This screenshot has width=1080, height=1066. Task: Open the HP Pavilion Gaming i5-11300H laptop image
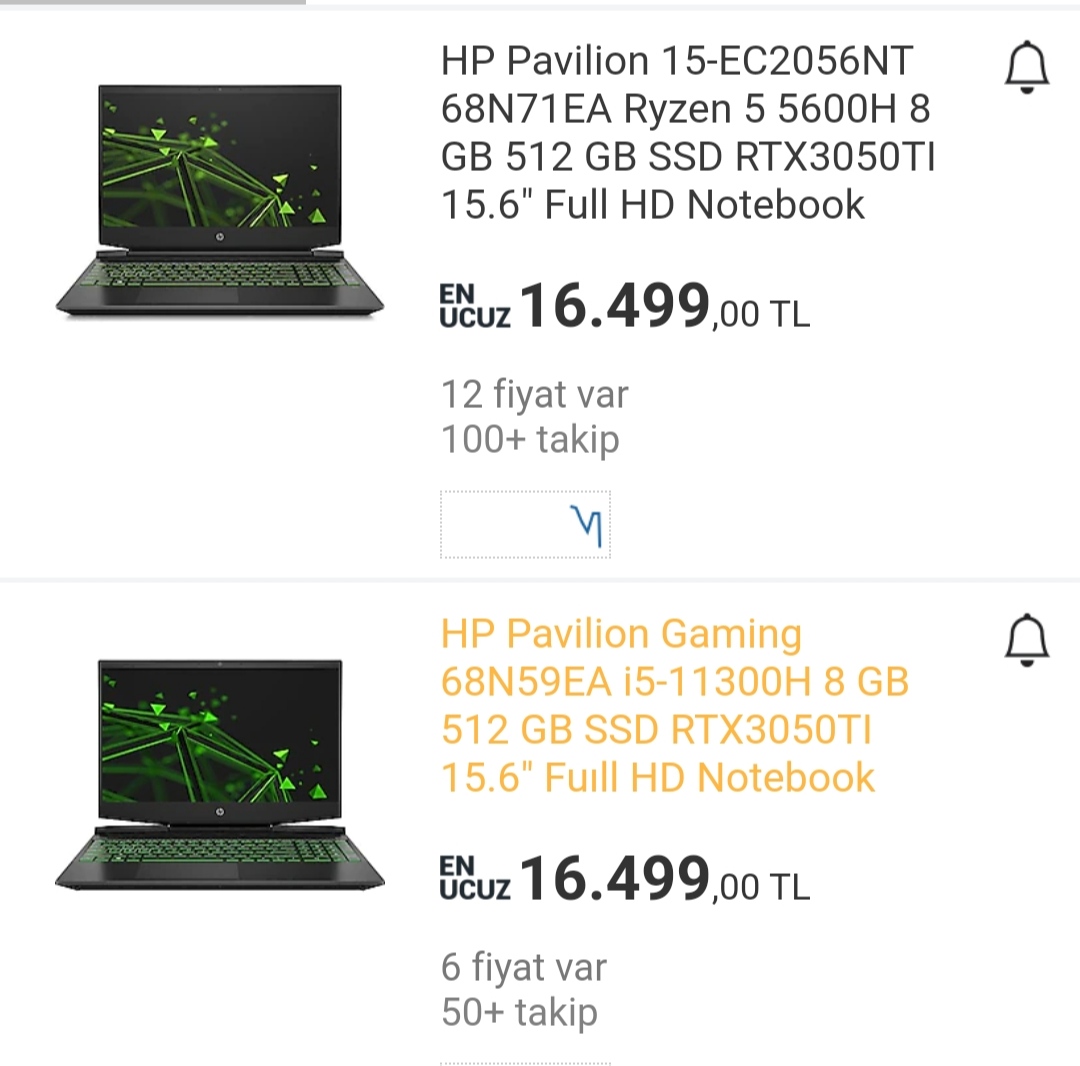[220, 773]
